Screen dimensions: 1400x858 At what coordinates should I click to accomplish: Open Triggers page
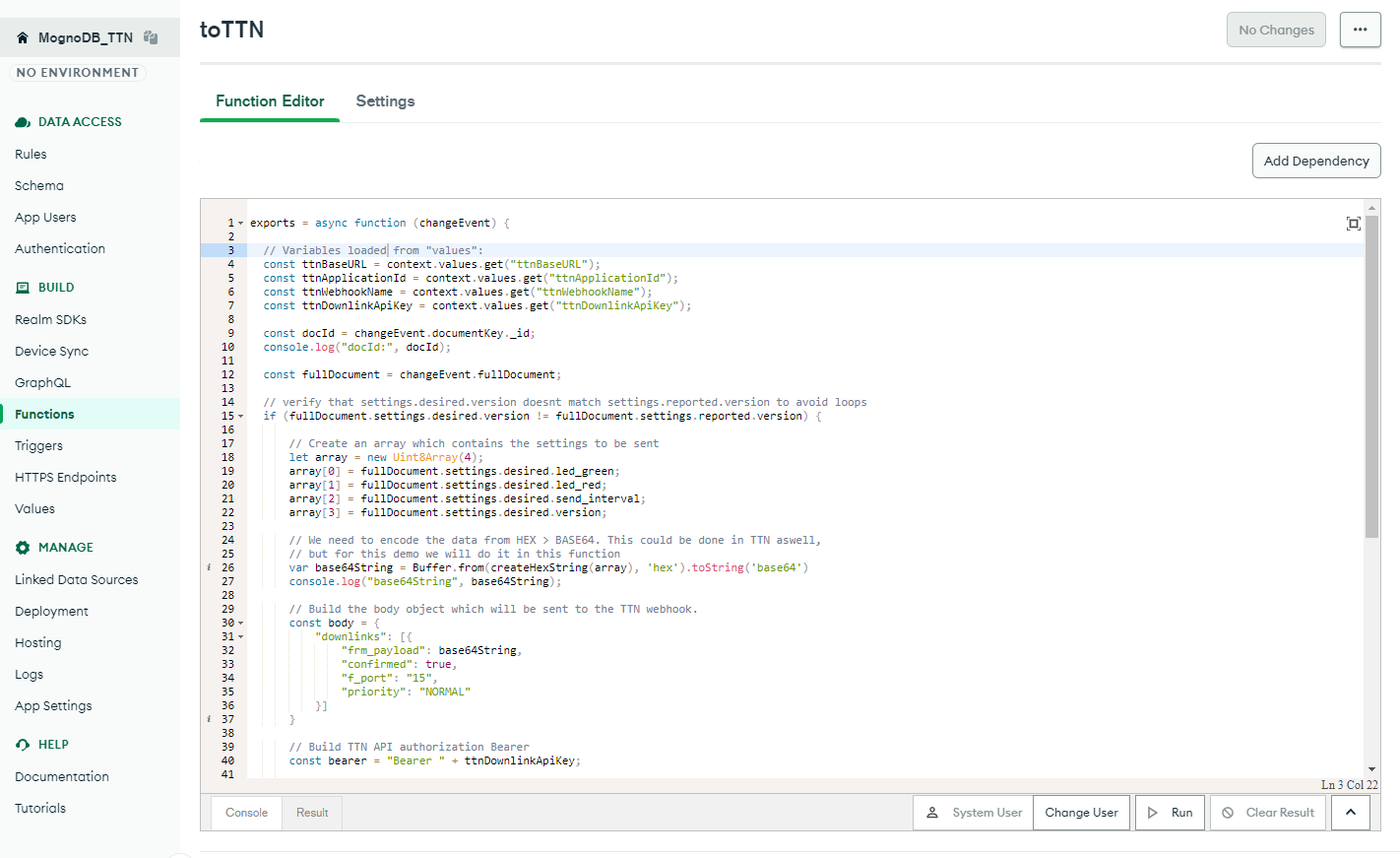coord(38,446)
